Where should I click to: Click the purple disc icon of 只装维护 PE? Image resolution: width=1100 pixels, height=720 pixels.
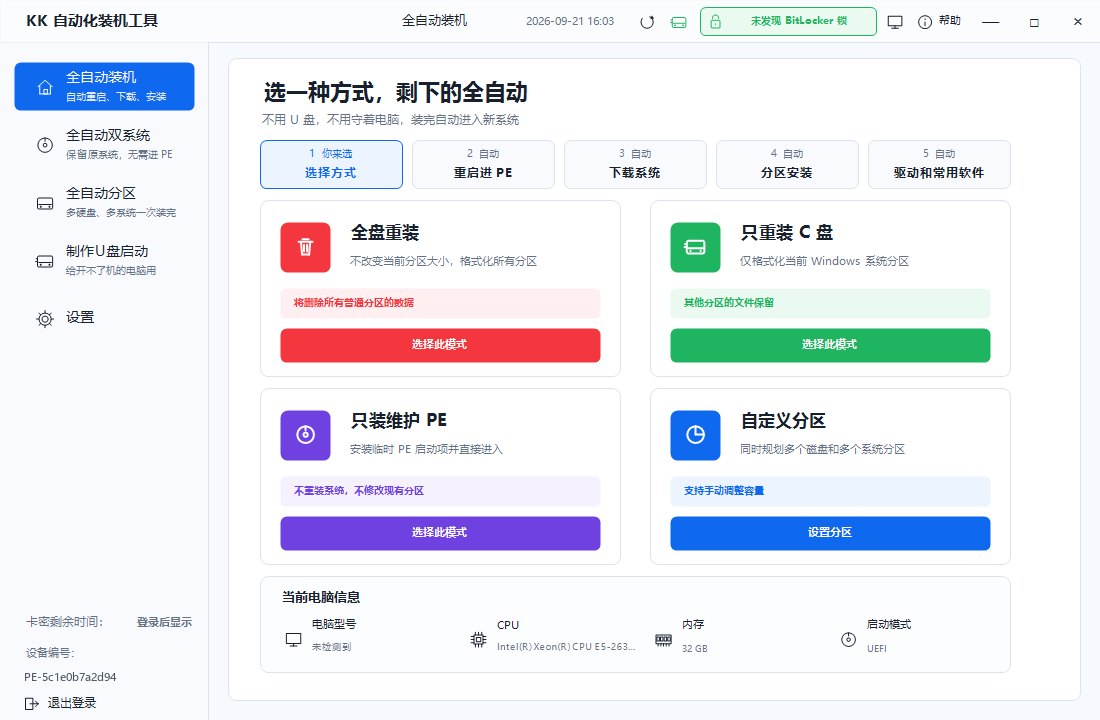pyautogui.click(x=305, y=435)
